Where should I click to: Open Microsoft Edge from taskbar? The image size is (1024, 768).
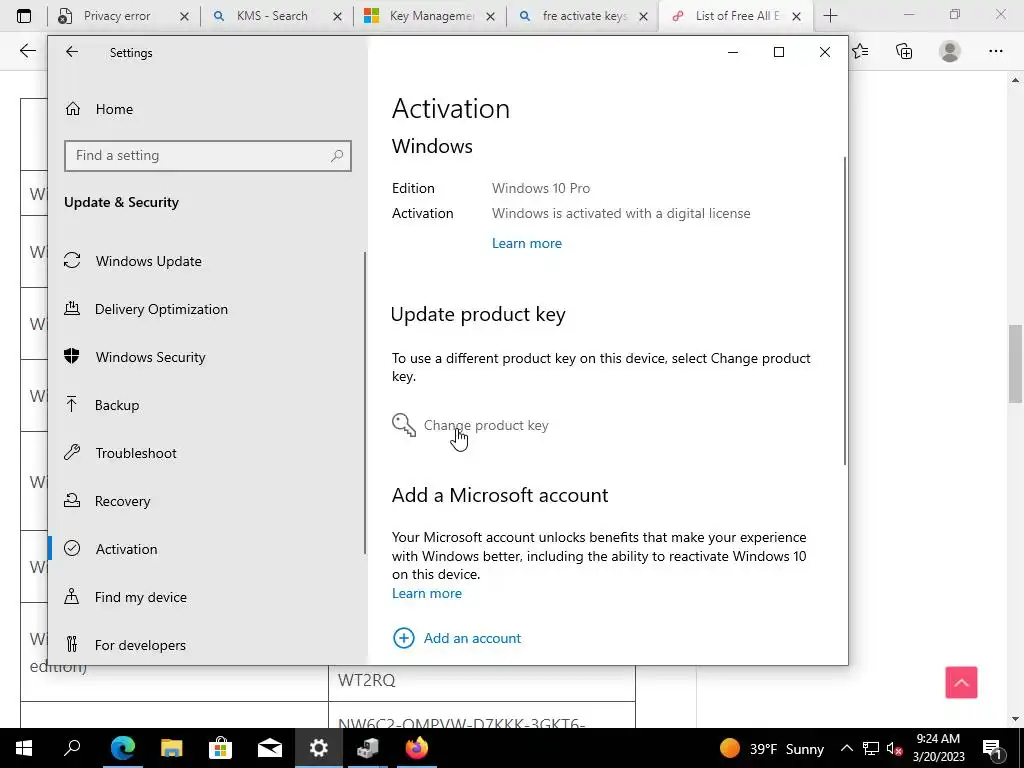pos(122,748)
